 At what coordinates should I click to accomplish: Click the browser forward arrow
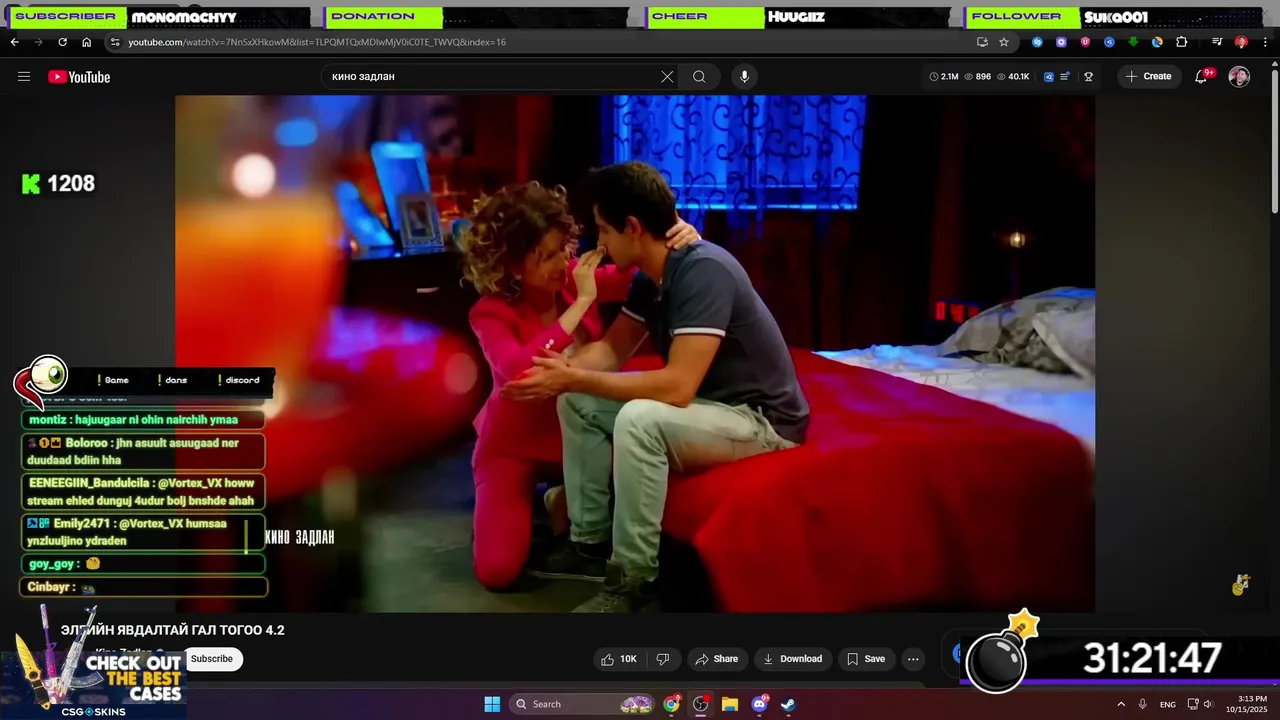[38, 42]
